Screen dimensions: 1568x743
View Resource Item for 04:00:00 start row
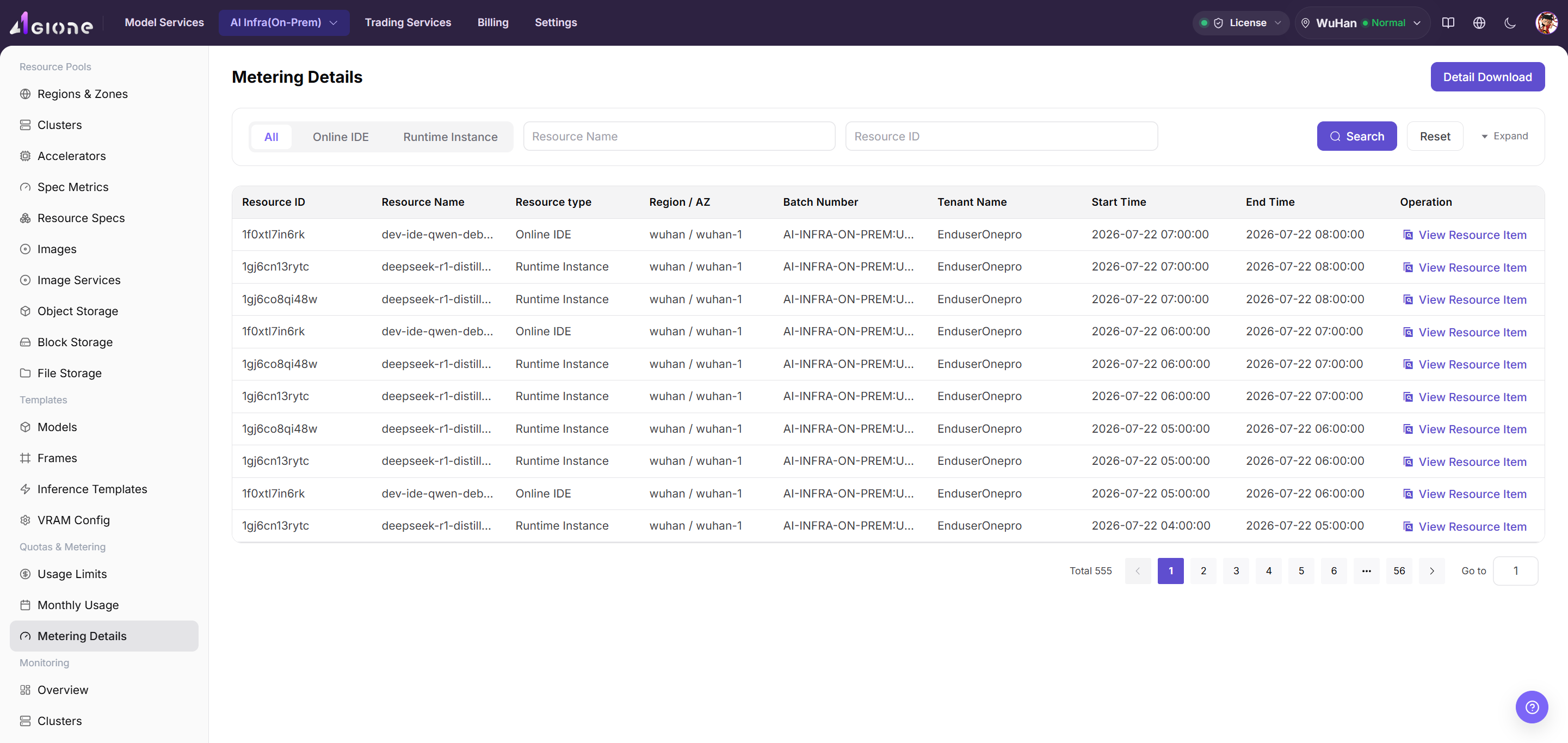1465,527
